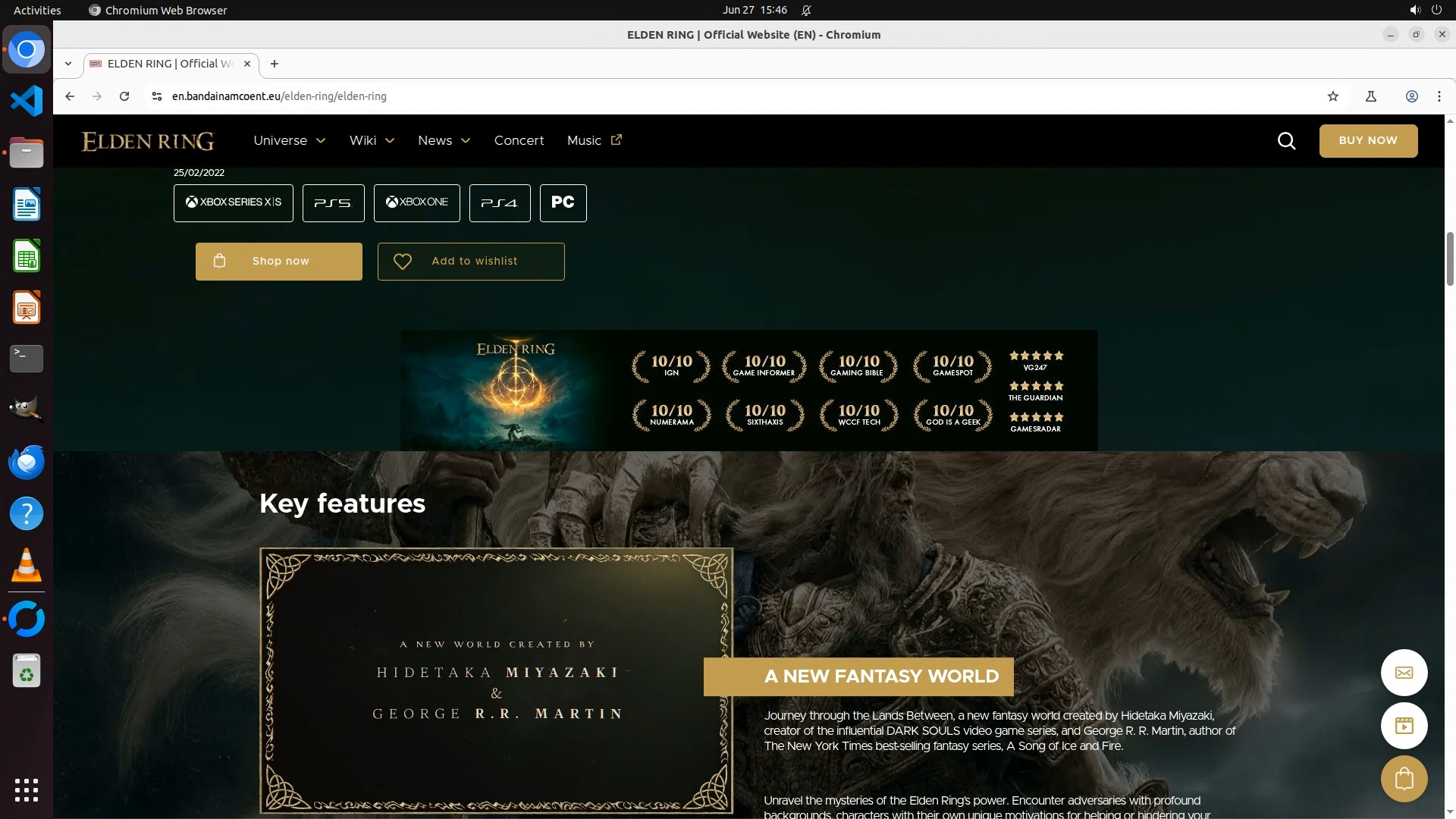Select the PC platform option
The height and width of the screenshot is (819, 1456).
coord(563,203)
